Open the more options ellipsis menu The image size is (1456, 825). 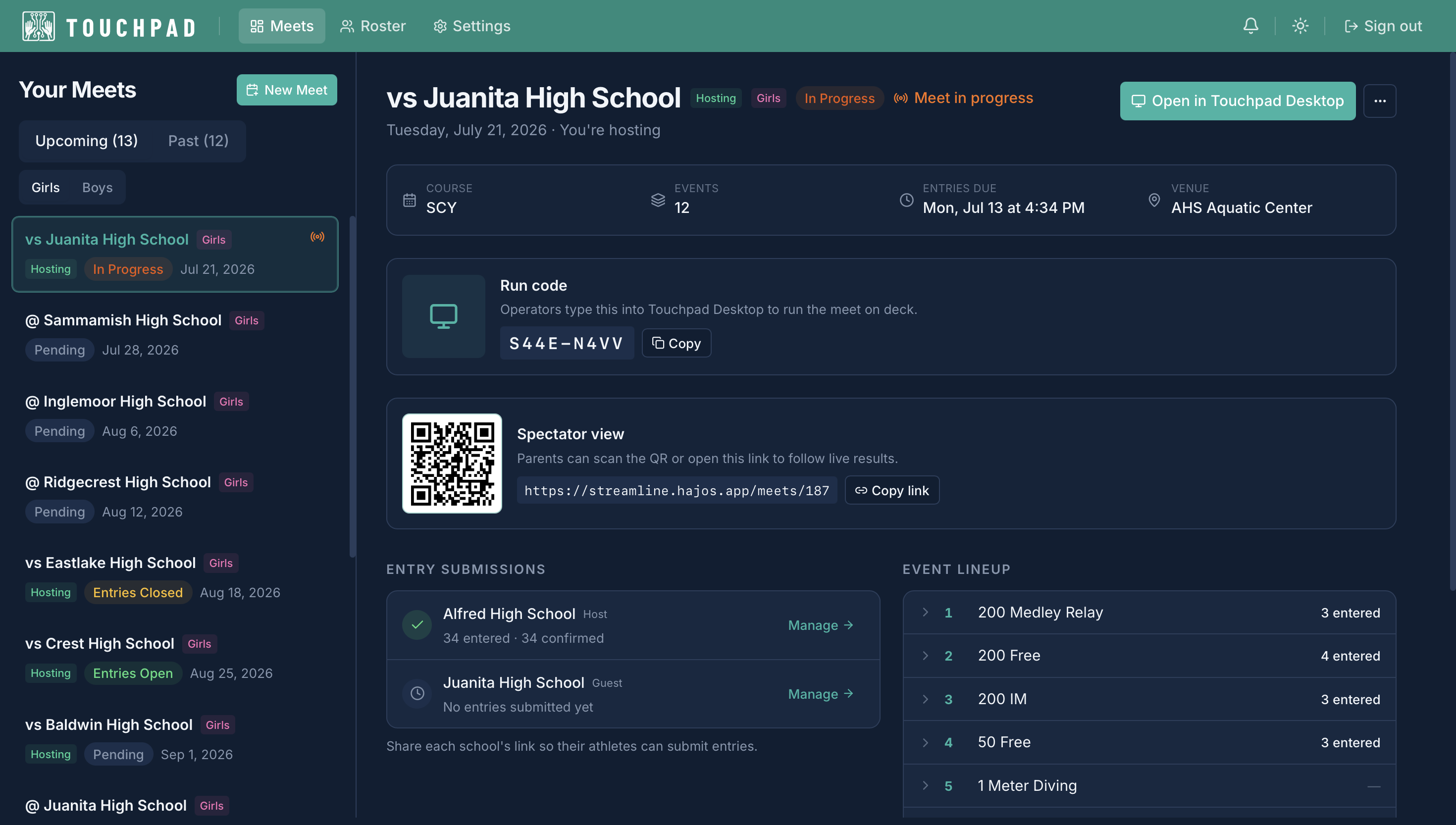pos(1380,101)
